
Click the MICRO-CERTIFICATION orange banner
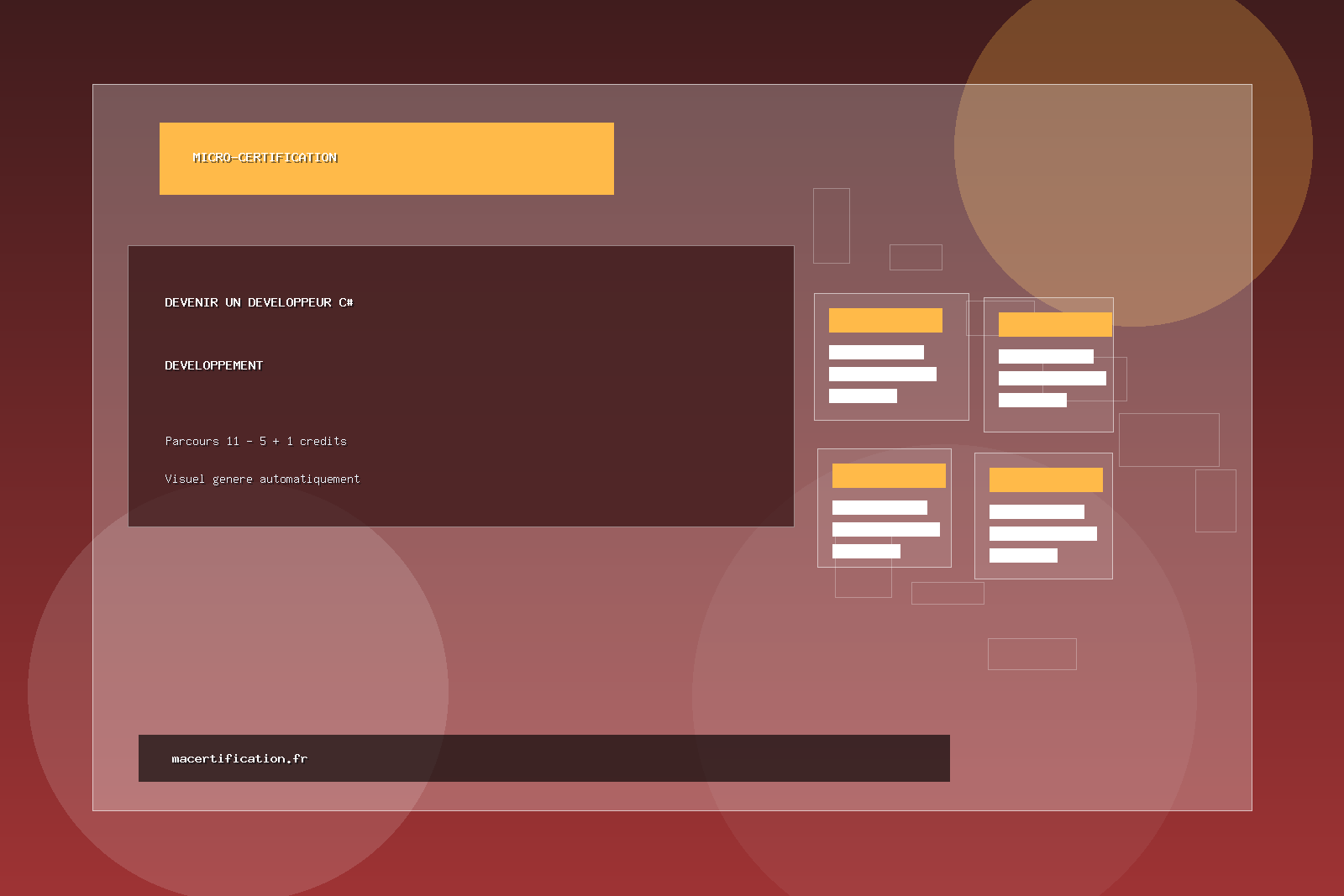[x=386, y=159]
